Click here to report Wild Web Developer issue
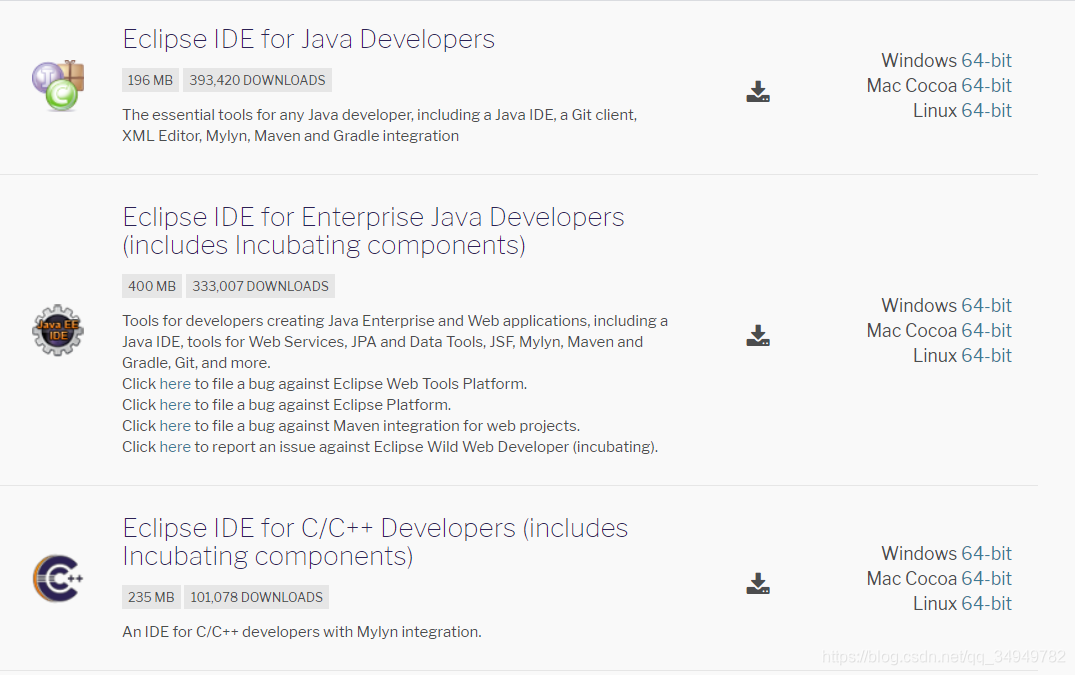1075x675 pixels. 174,446
